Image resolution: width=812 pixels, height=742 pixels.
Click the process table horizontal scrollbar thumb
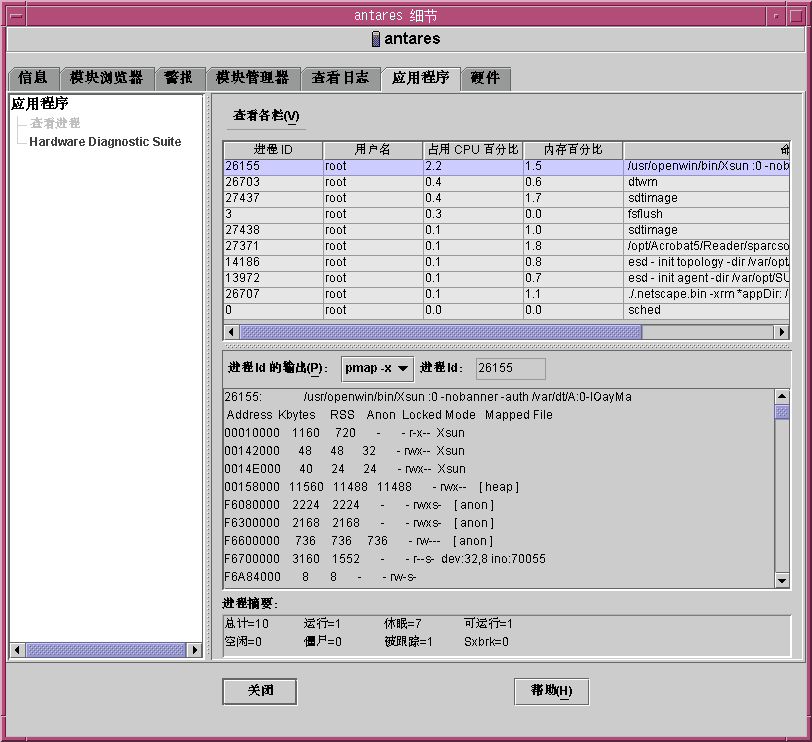pyautogui.click(x=441, y=332)
